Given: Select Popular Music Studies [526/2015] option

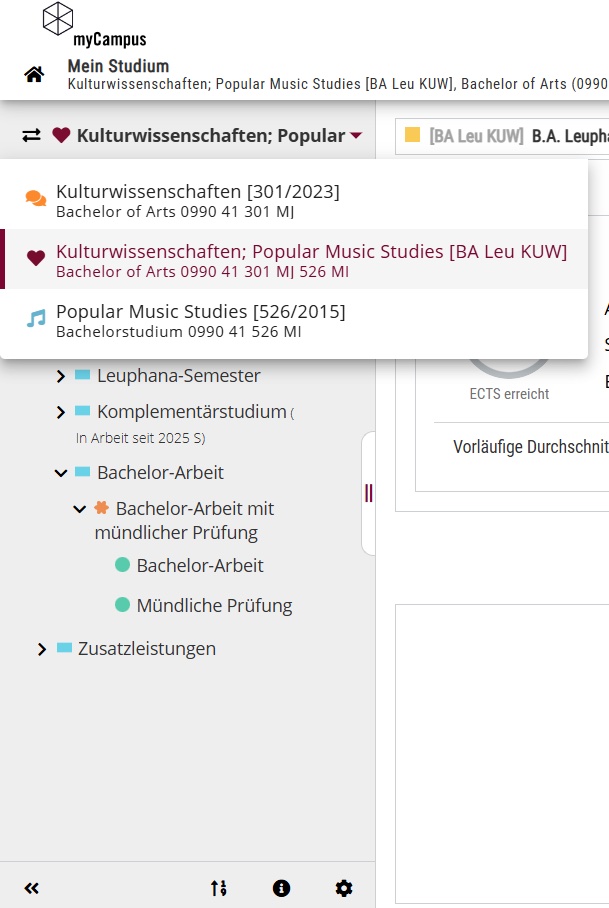Looking at the screenshot, I should pyautogui.click(x=200, y=319).
